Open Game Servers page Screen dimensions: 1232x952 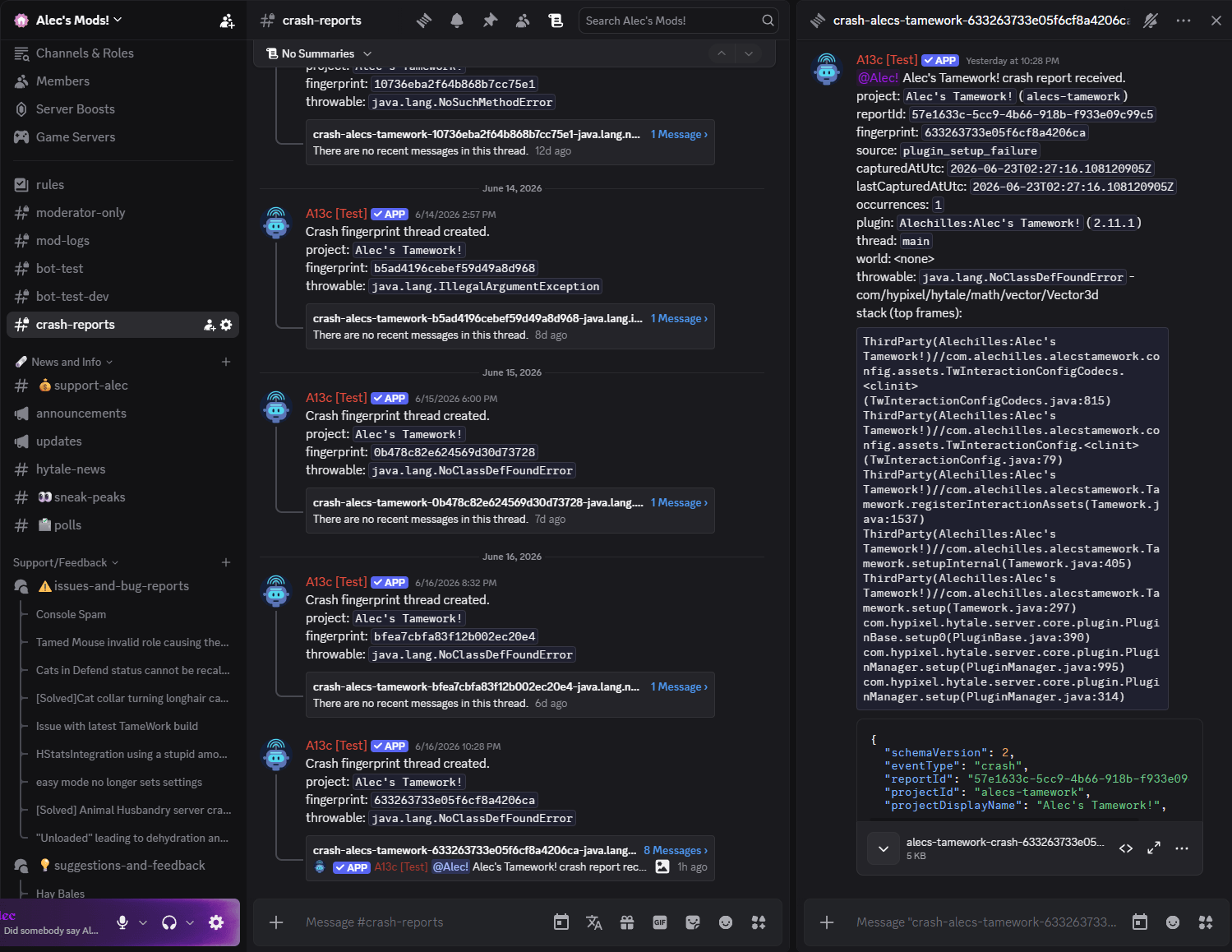point(122,137)
